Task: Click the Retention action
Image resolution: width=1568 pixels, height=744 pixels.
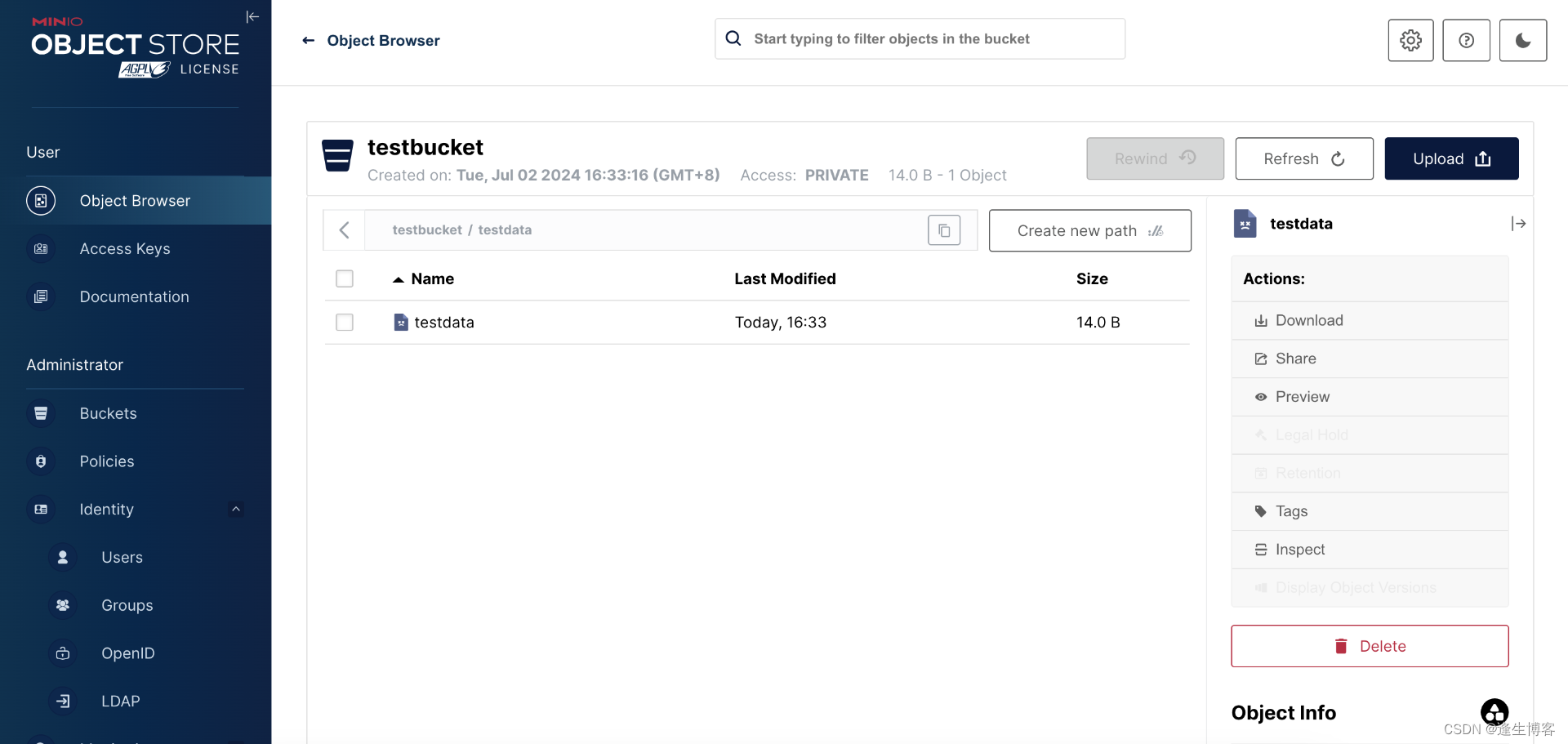Action: (x=1370, y=473)
